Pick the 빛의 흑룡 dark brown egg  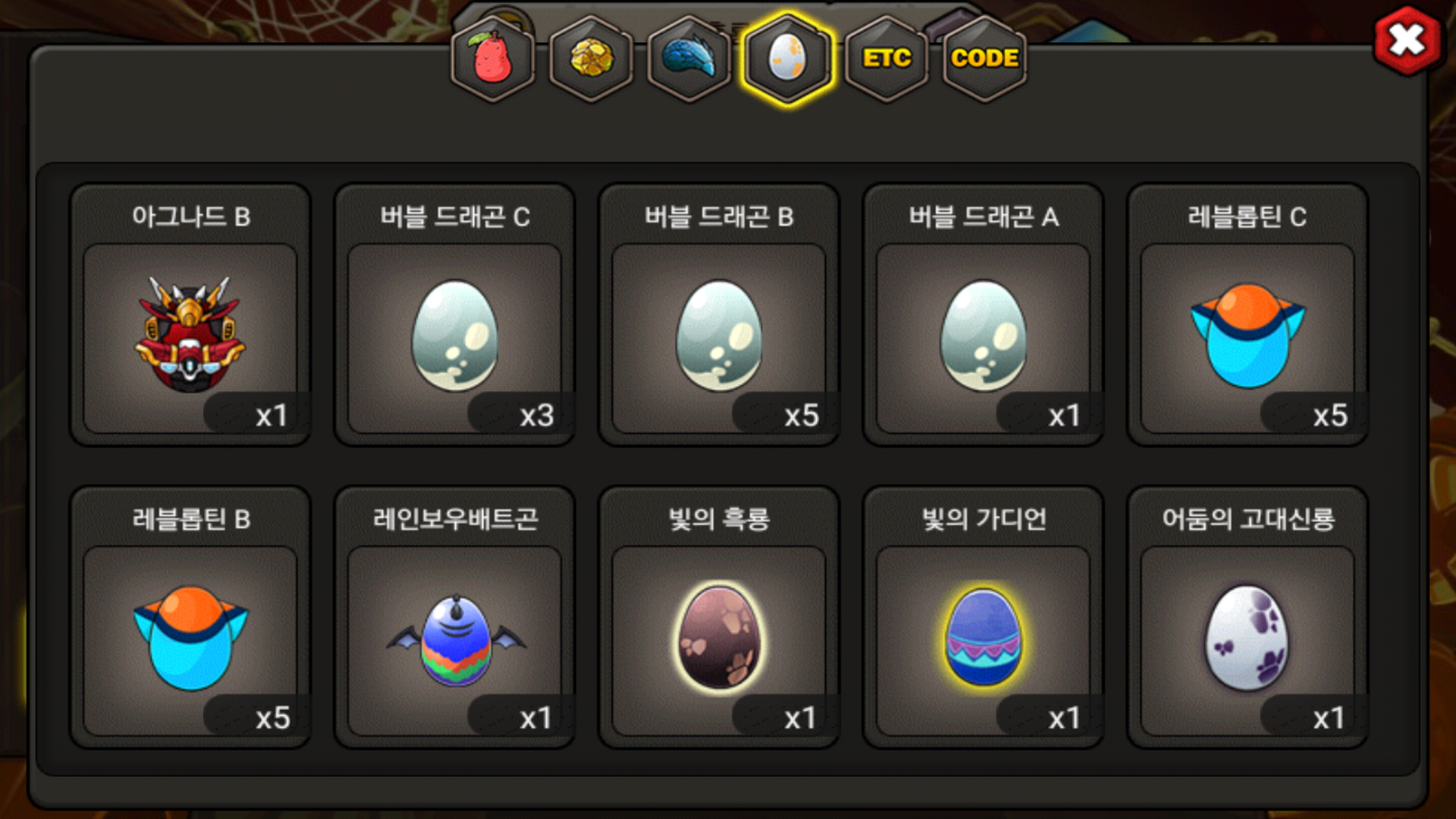719,617
